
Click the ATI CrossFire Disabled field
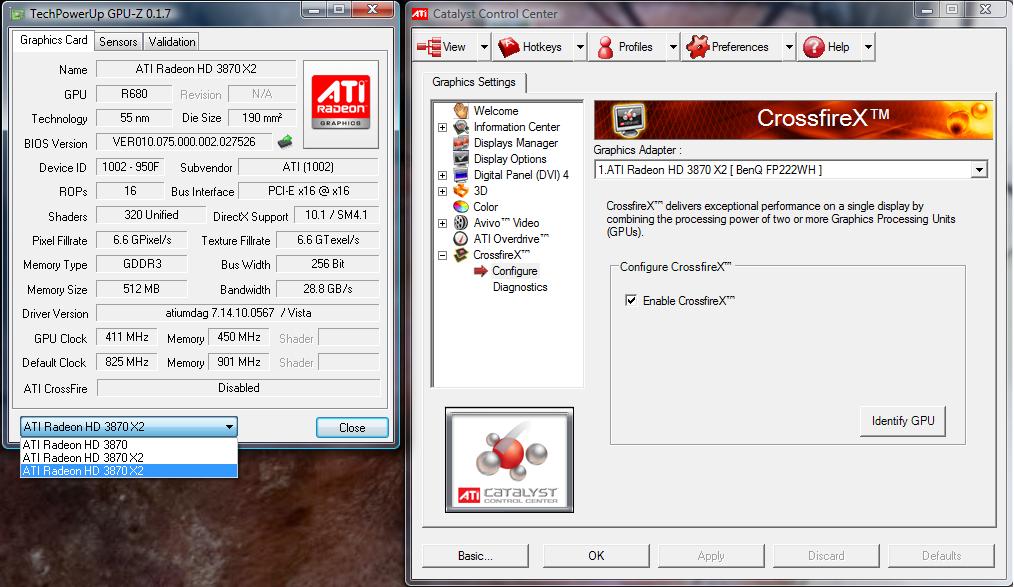238,388
